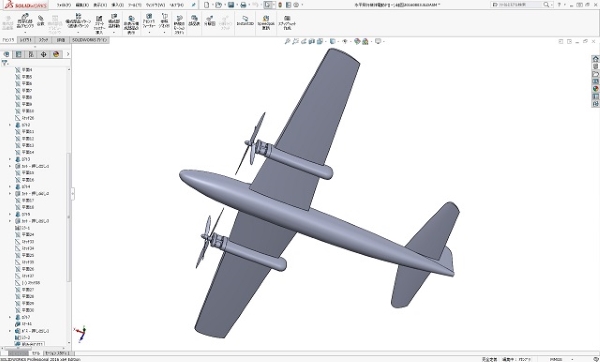Toggle the menu bar pin icon

(194, 5)
